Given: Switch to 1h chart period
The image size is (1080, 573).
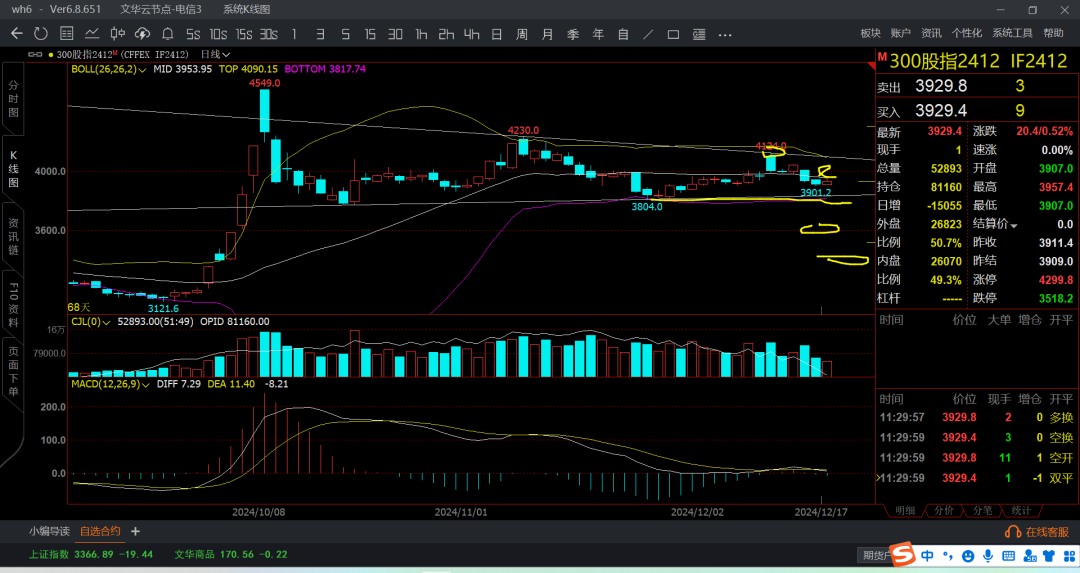Looking at the screenshot, I should pos(421,34).
